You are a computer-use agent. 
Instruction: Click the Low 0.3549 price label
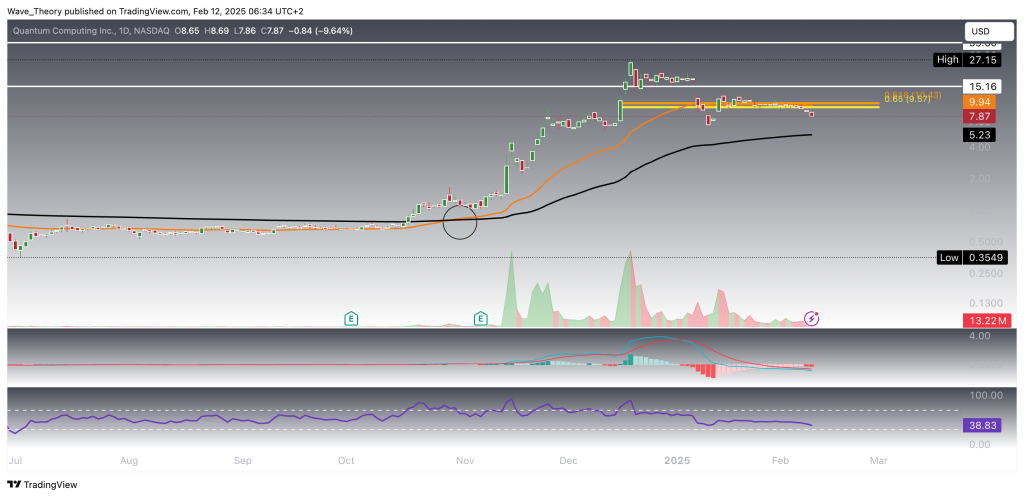973,257
